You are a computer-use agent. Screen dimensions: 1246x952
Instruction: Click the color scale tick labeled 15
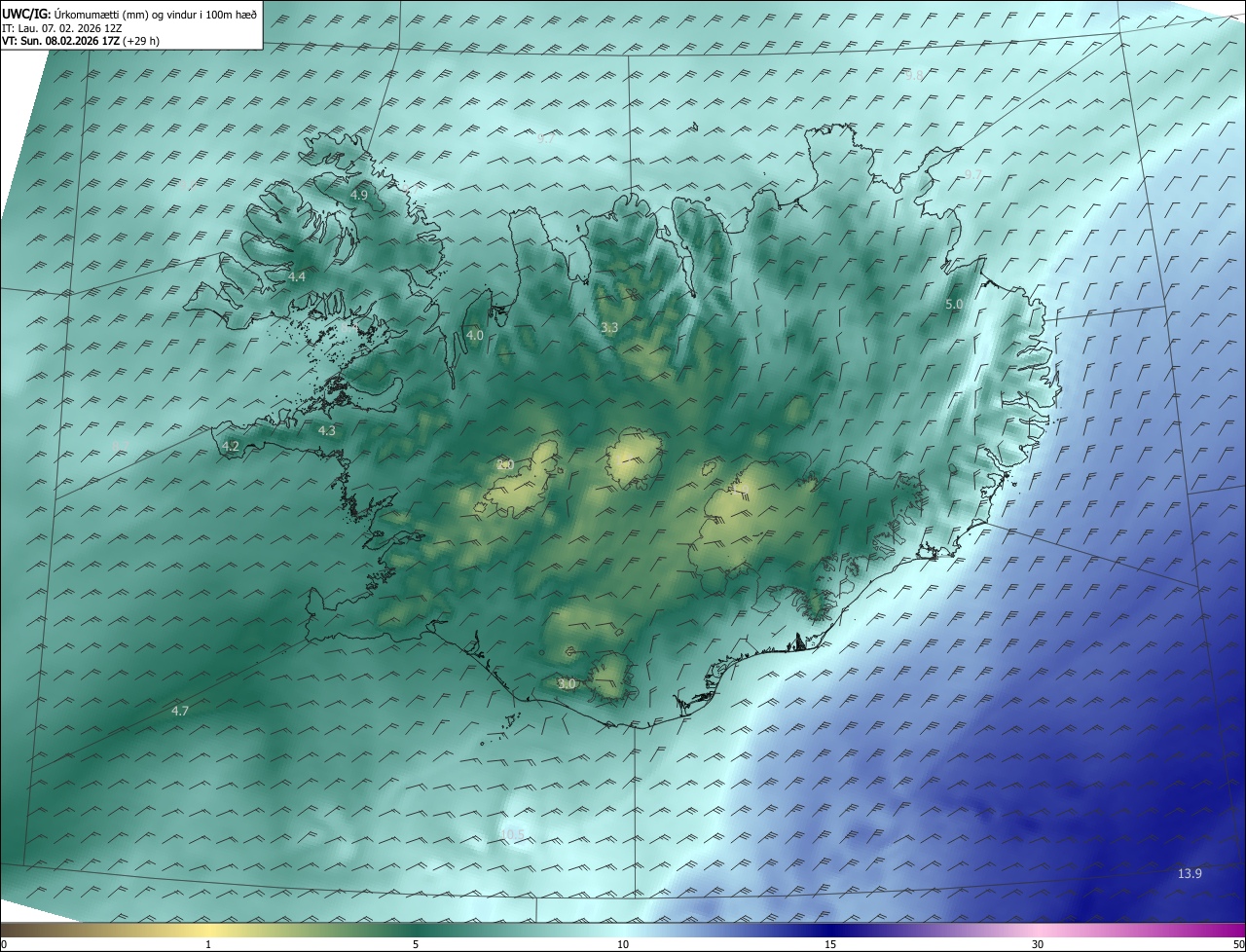pos(830,944)
